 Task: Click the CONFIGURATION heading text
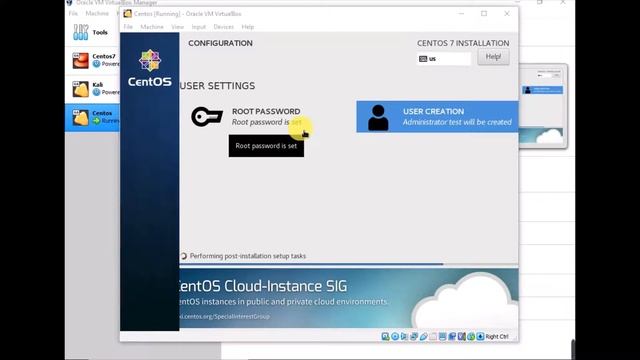220,43
